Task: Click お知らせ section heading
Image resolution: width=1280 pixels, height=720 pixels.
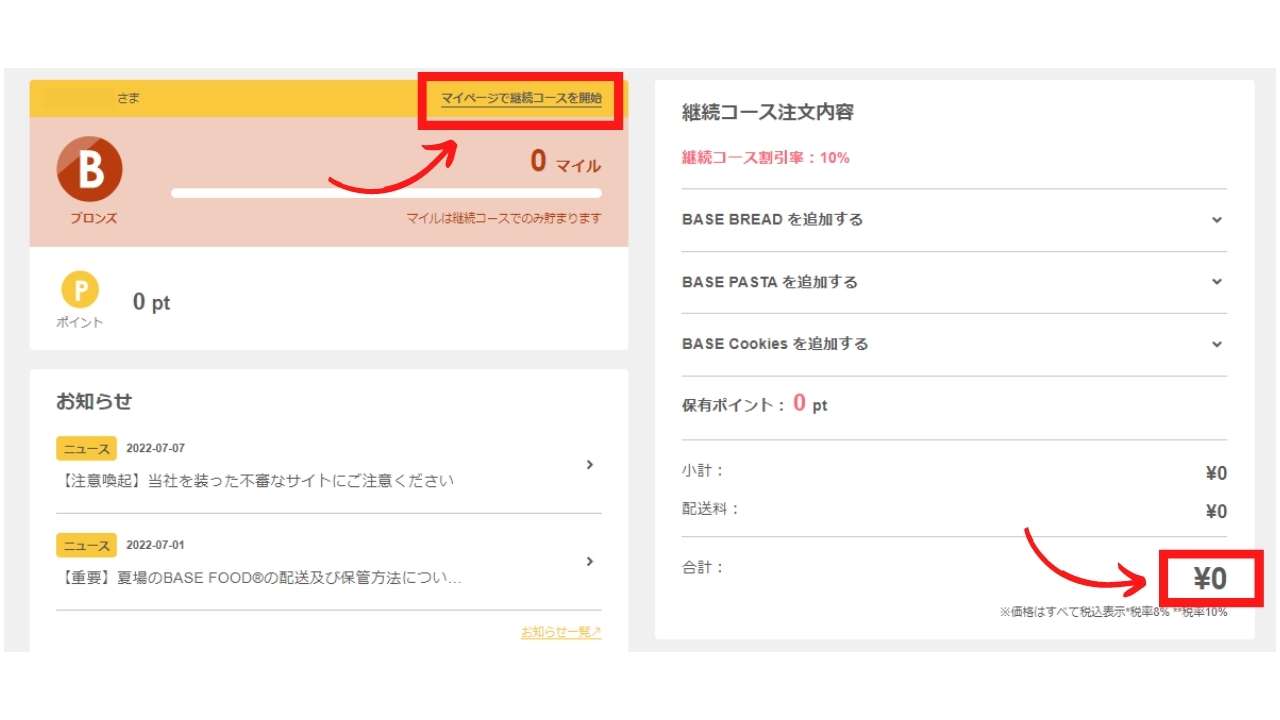Action: 94,402
